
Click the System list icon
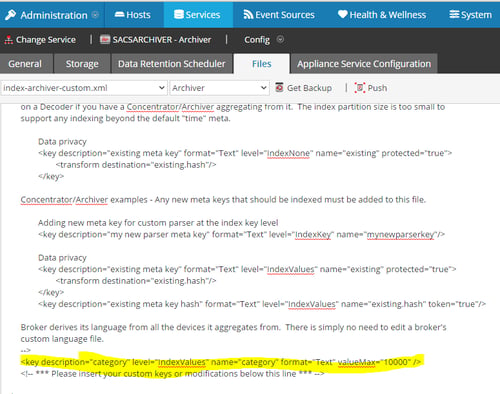[454, 14]
